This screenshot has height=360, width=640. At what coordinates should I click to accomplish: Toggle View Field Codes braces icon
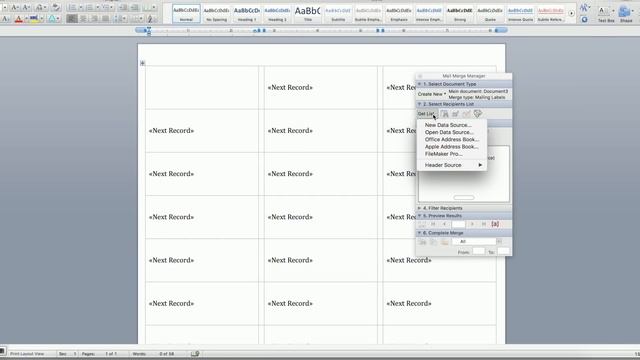pyautogui.click(x=495, y=224)
